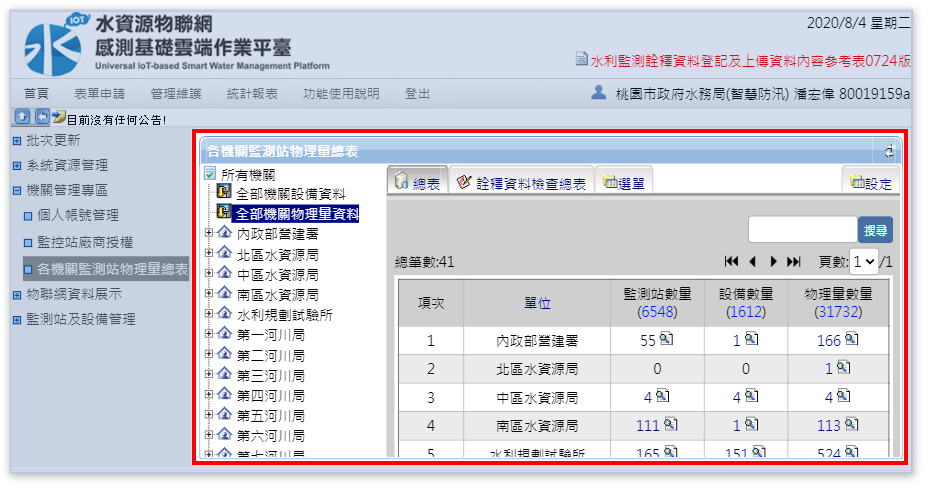Select 第三河川局 in tree

271,375
